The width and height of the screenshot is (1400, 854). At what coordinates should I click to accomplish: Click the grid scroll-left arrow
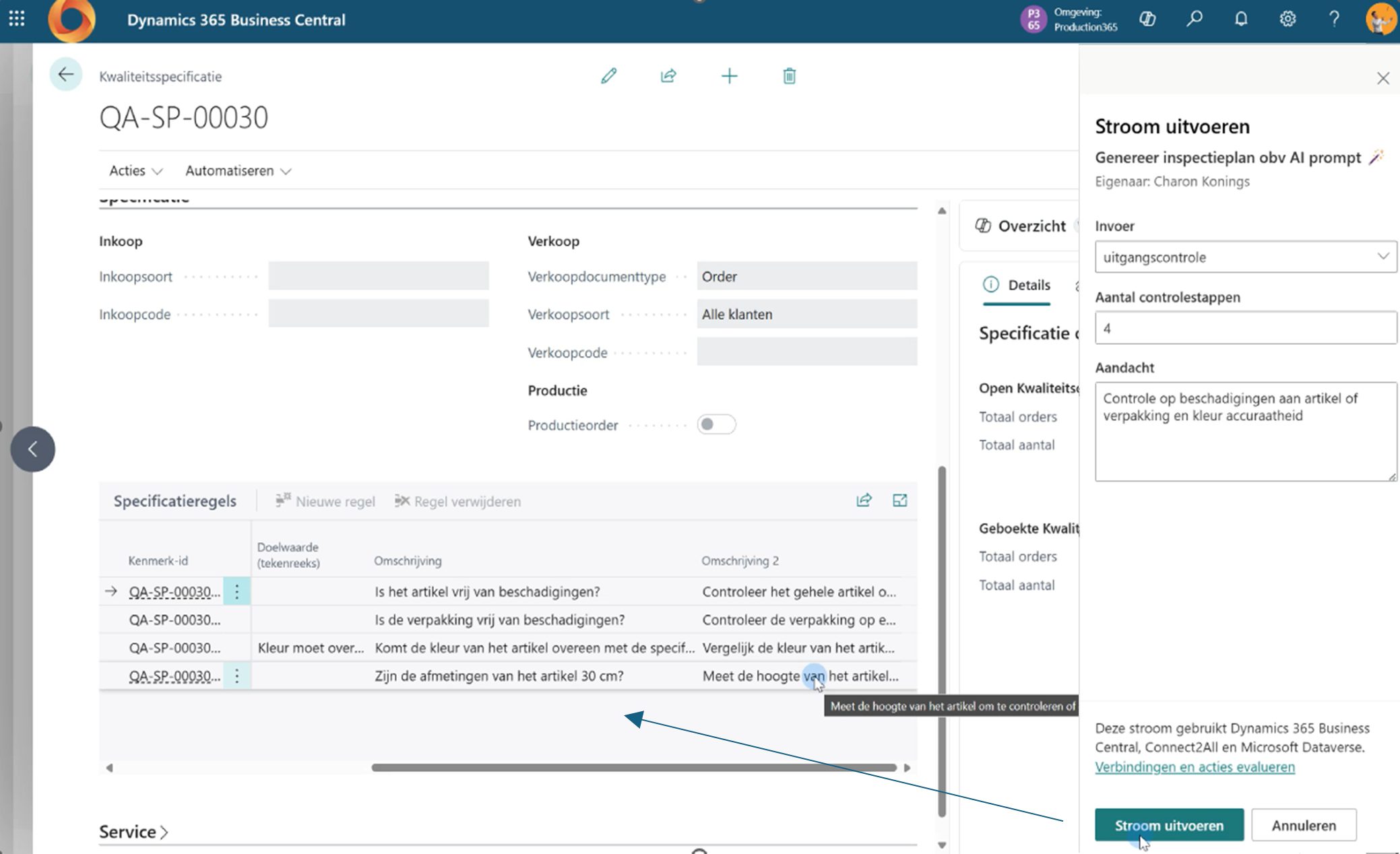[x=109, y=768]
